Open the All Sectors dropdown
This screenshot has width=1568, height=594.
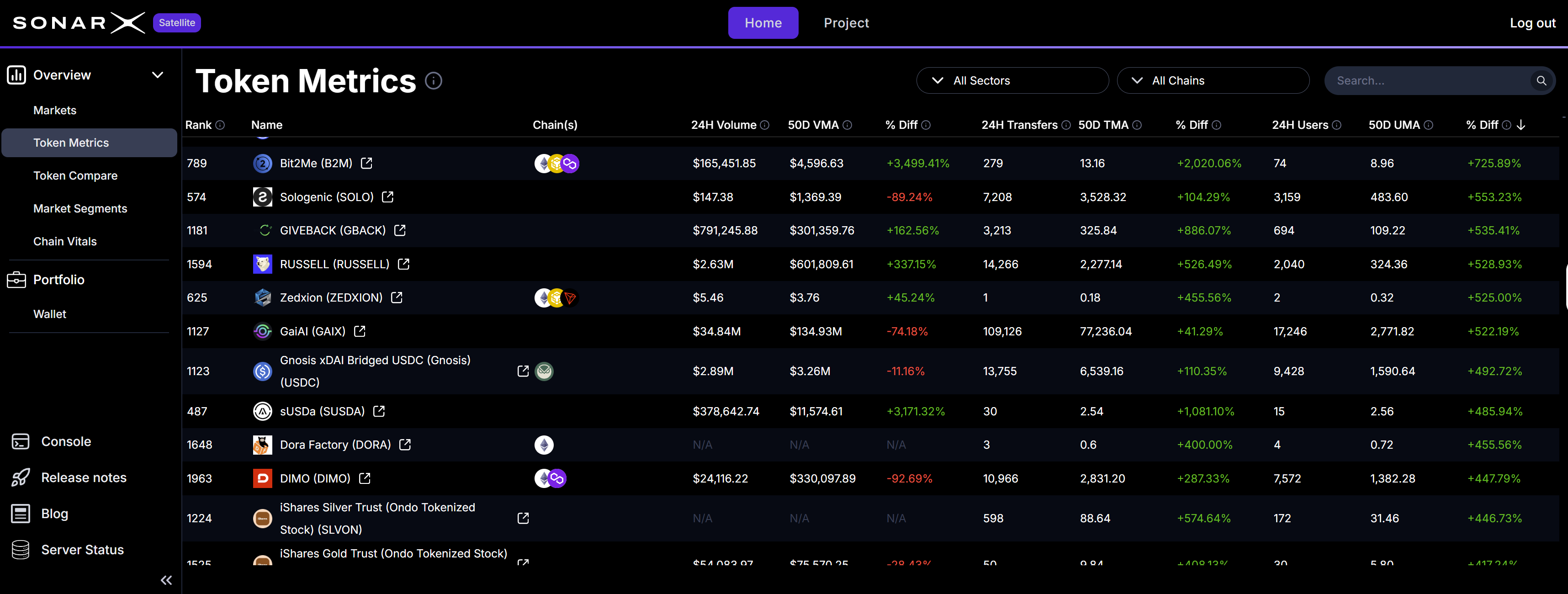tap(1012, 80)
